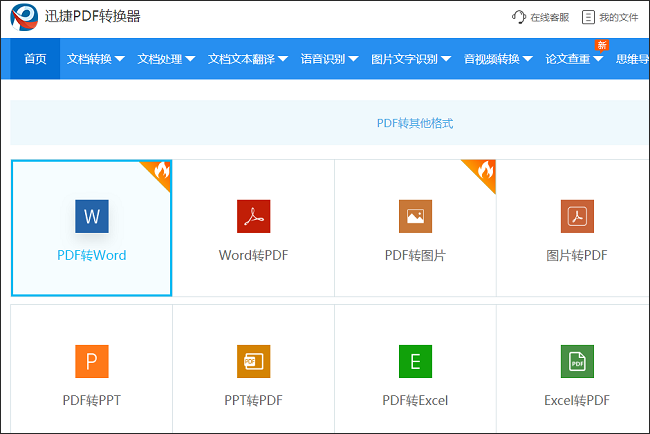This screenshot has width=650, height=434.
Task: Select the PDF转PPT orange P icon
Action: 92,361
